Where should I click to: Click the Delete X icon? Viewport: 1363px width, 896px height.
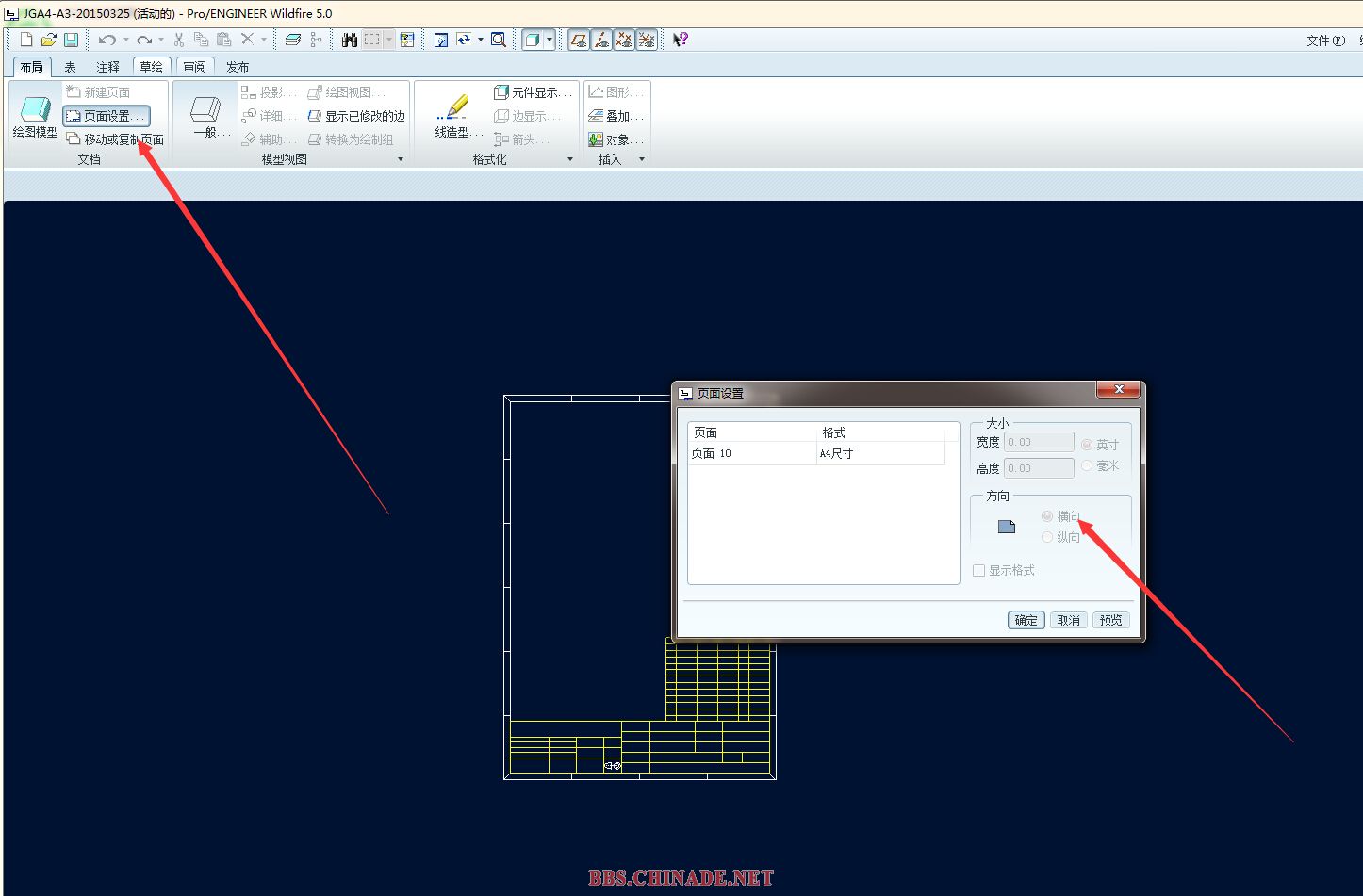pyautogui.click(x=247, y=39)
